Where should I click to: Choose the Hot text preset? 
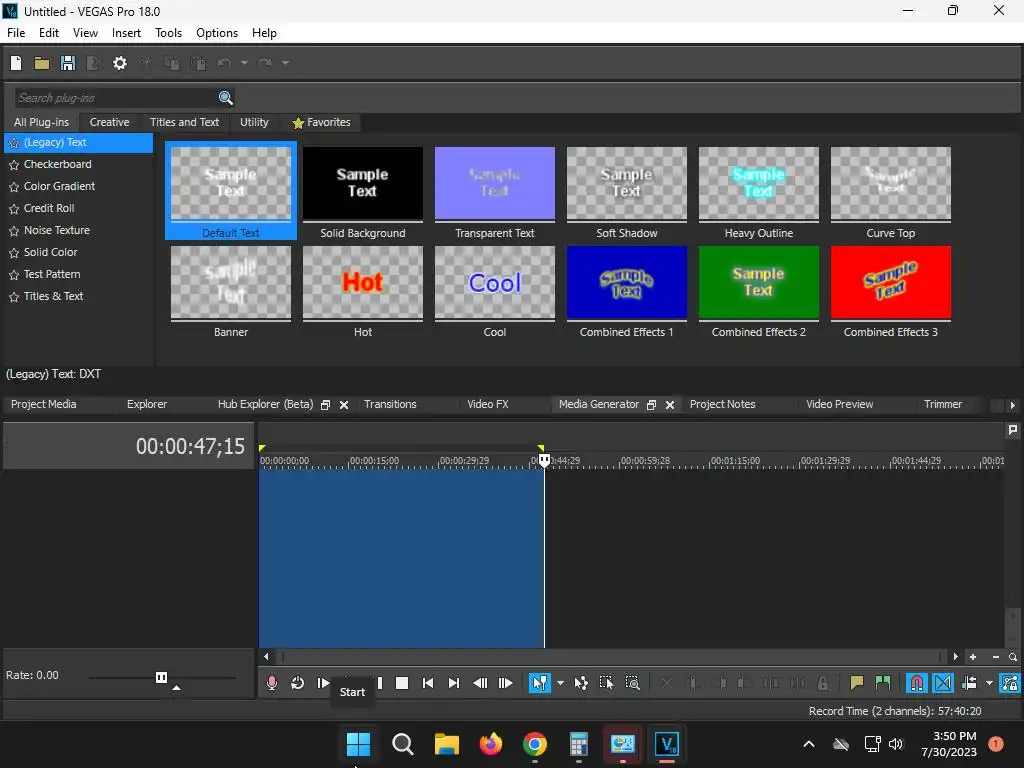click(362, 291)
